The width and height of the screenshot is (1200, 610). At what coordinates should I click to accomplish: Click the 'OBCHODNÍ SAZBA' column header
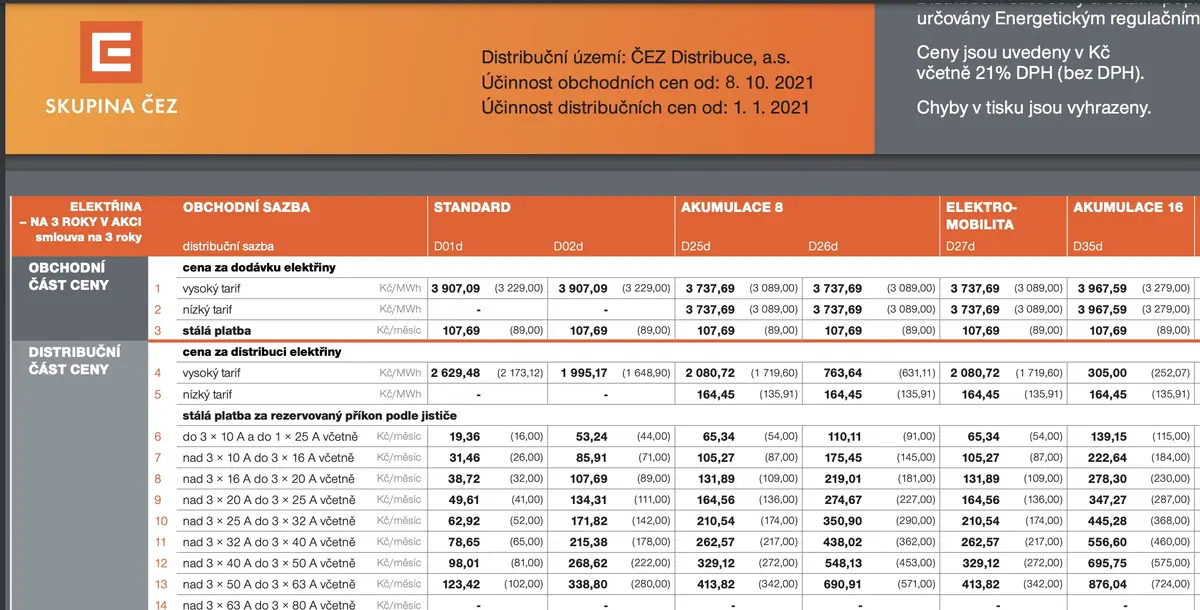pyautogui.click(x=246, y=207)
